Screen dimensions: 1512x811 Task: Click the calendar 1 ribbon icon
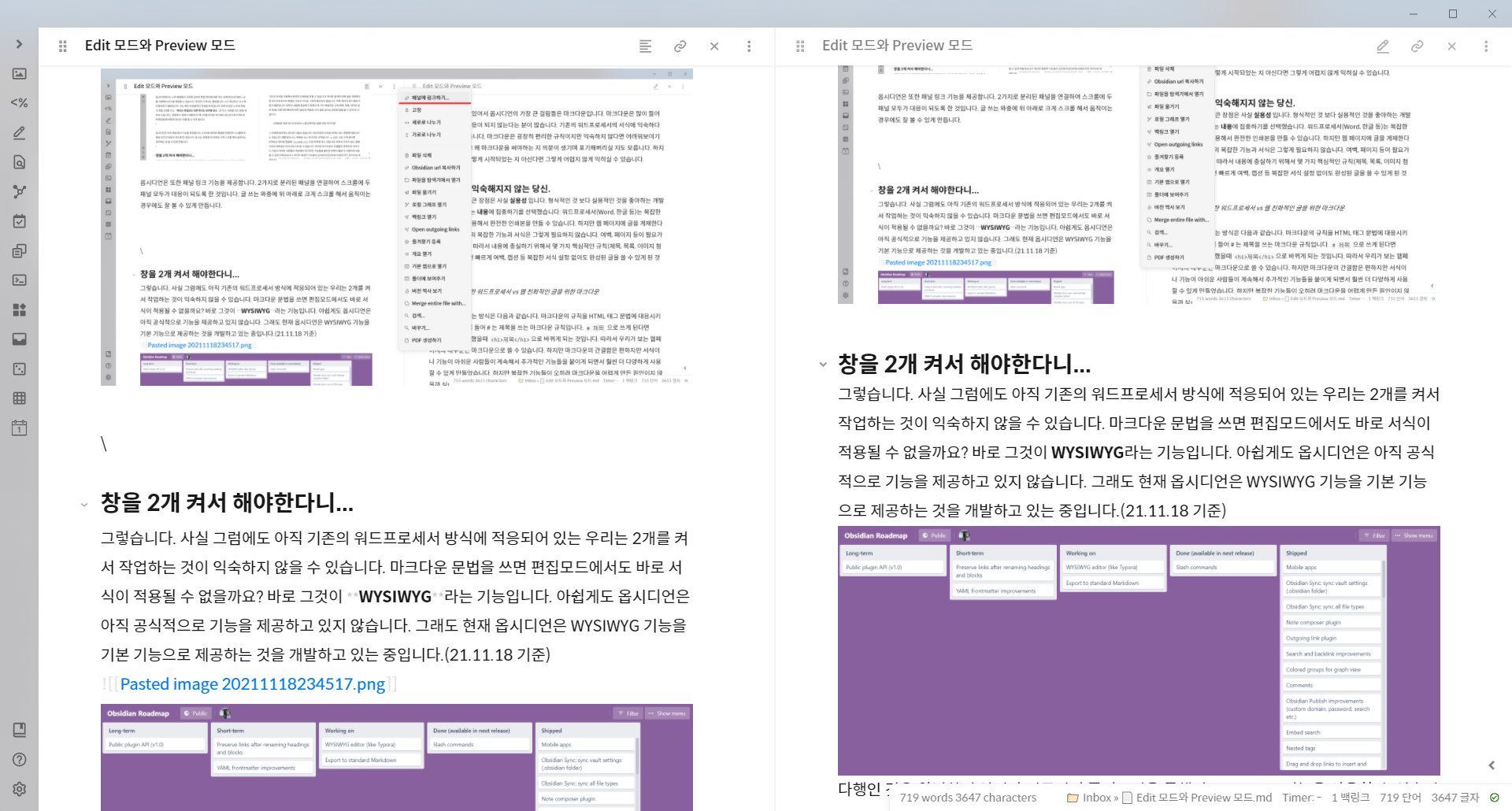click(x=20, y=428)
